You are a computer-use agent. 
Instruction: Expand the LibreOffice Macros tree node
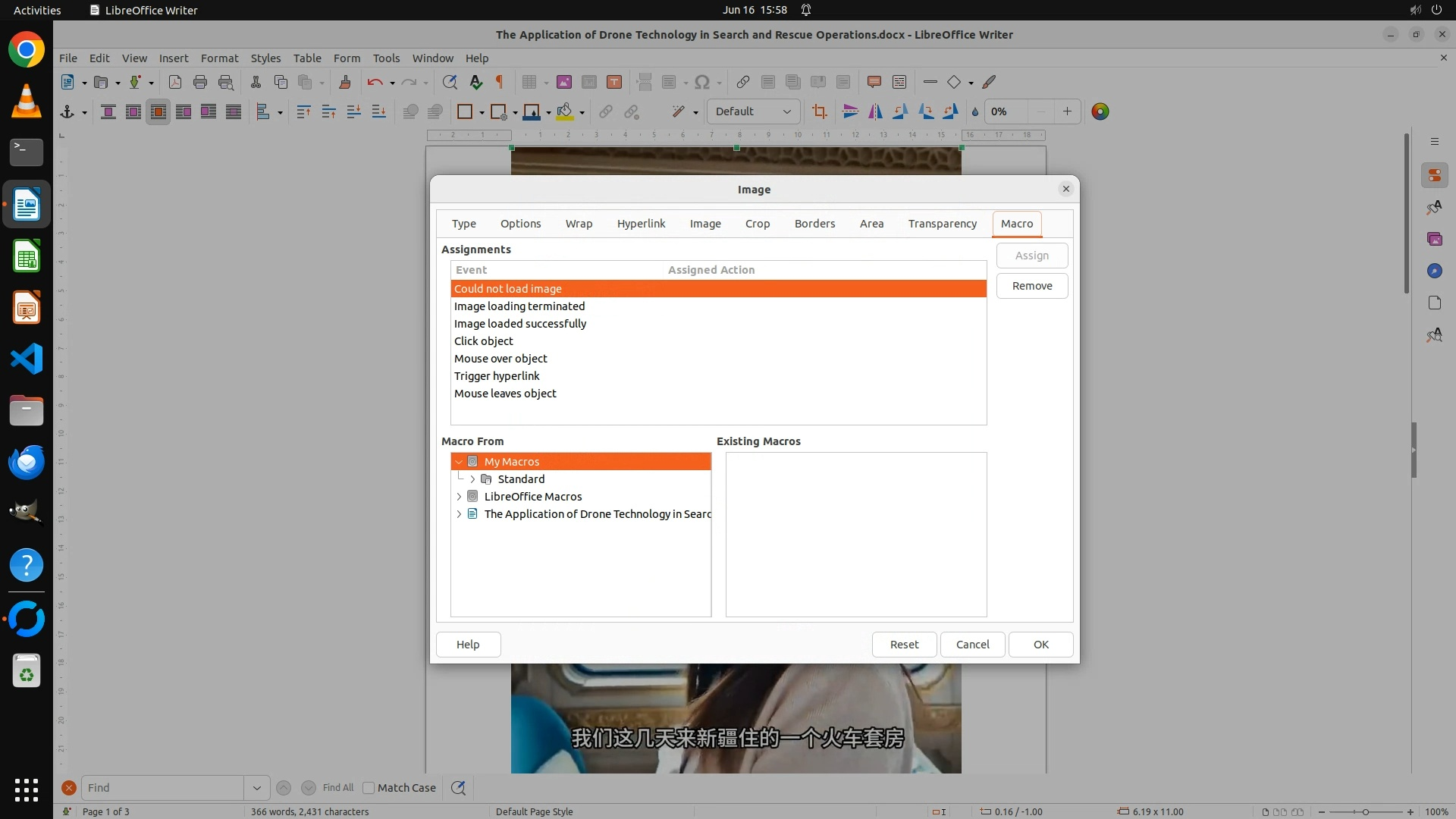pyautogui.click(x=459, y=497)
